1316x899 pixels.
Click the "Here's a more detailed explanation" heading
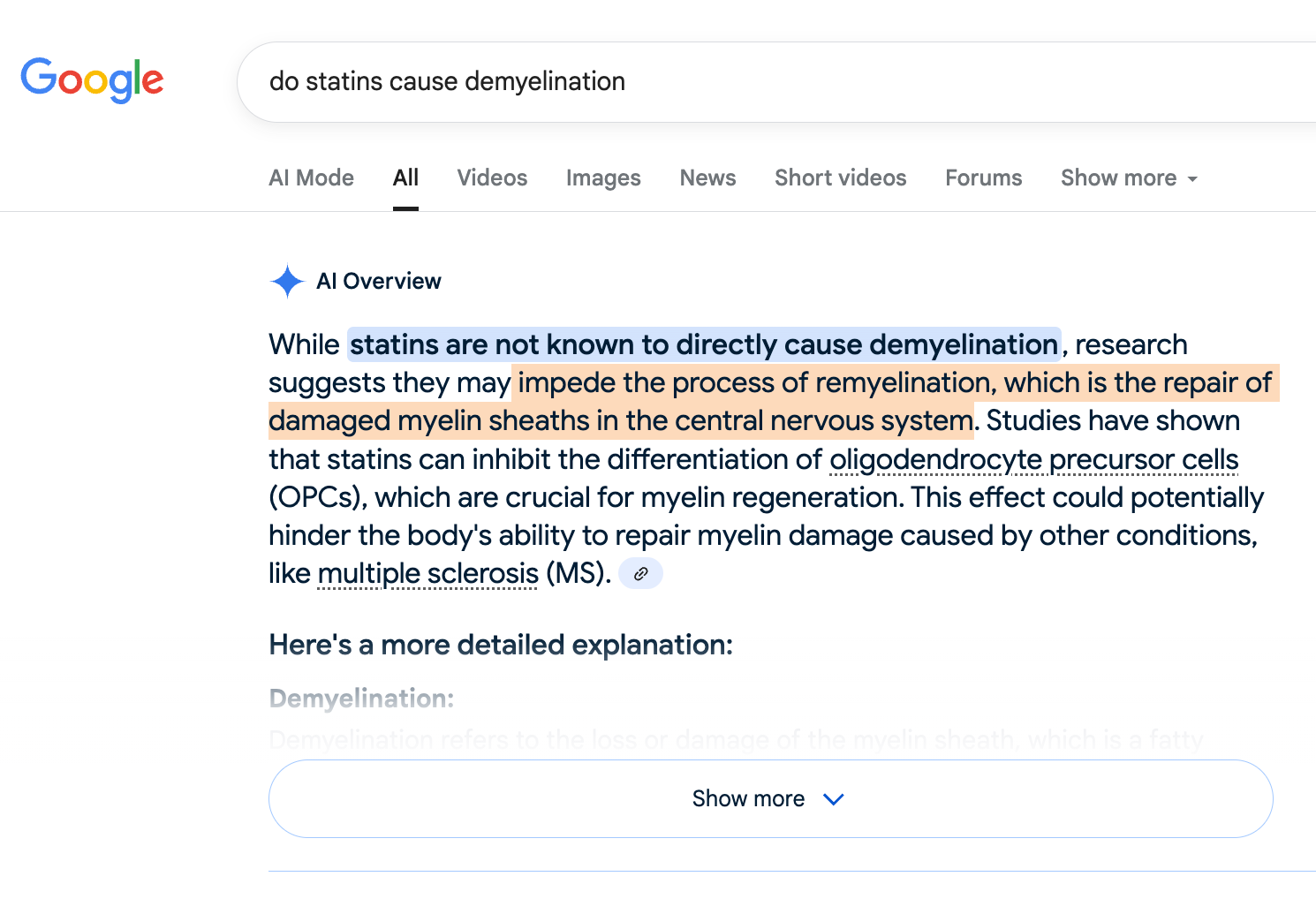501,645
